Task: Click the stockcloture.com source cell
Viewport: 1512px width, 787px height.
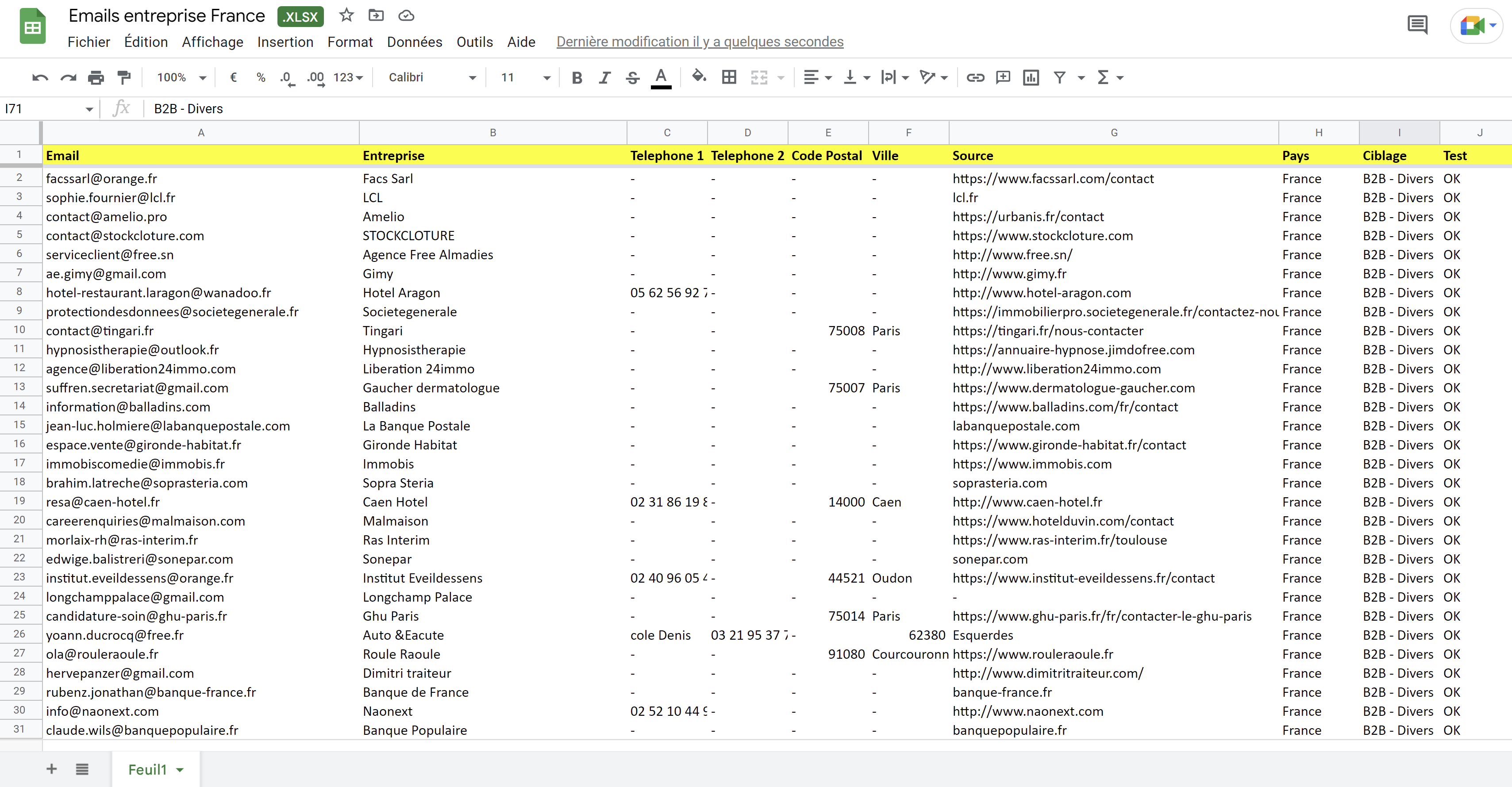Action: (x=1113, y=235)
